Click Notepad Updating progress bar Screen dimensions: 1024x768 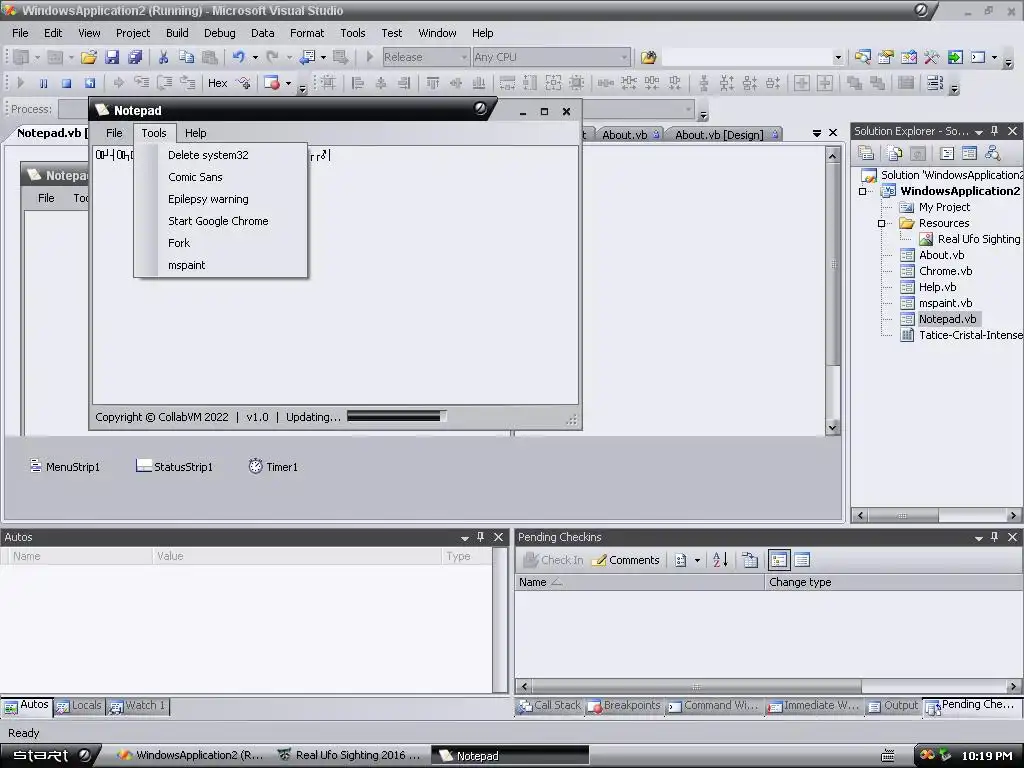(x=396, y=417)
